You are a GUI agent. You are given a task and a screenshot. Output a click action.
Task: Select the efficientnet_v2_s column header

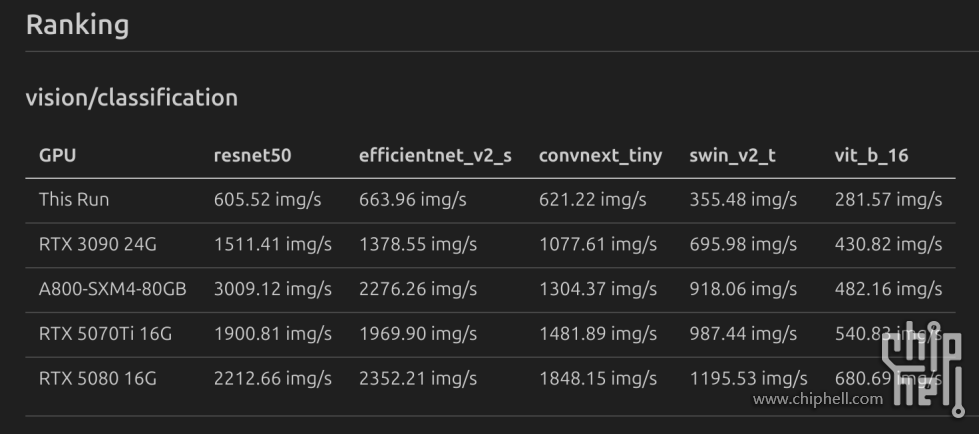click(435, 156)
